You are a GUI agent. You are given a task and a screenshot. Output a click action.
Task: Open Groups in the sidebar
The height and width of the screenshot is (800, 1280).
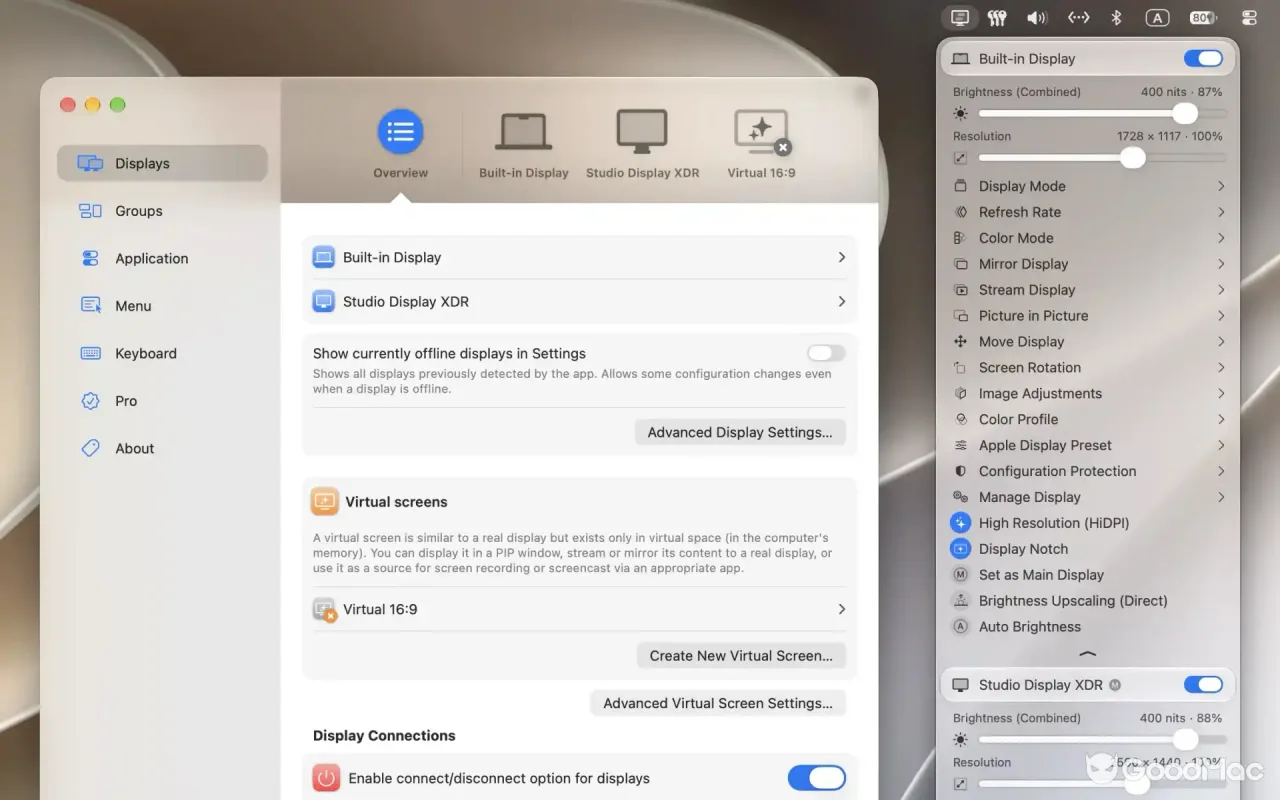[162, 211]
